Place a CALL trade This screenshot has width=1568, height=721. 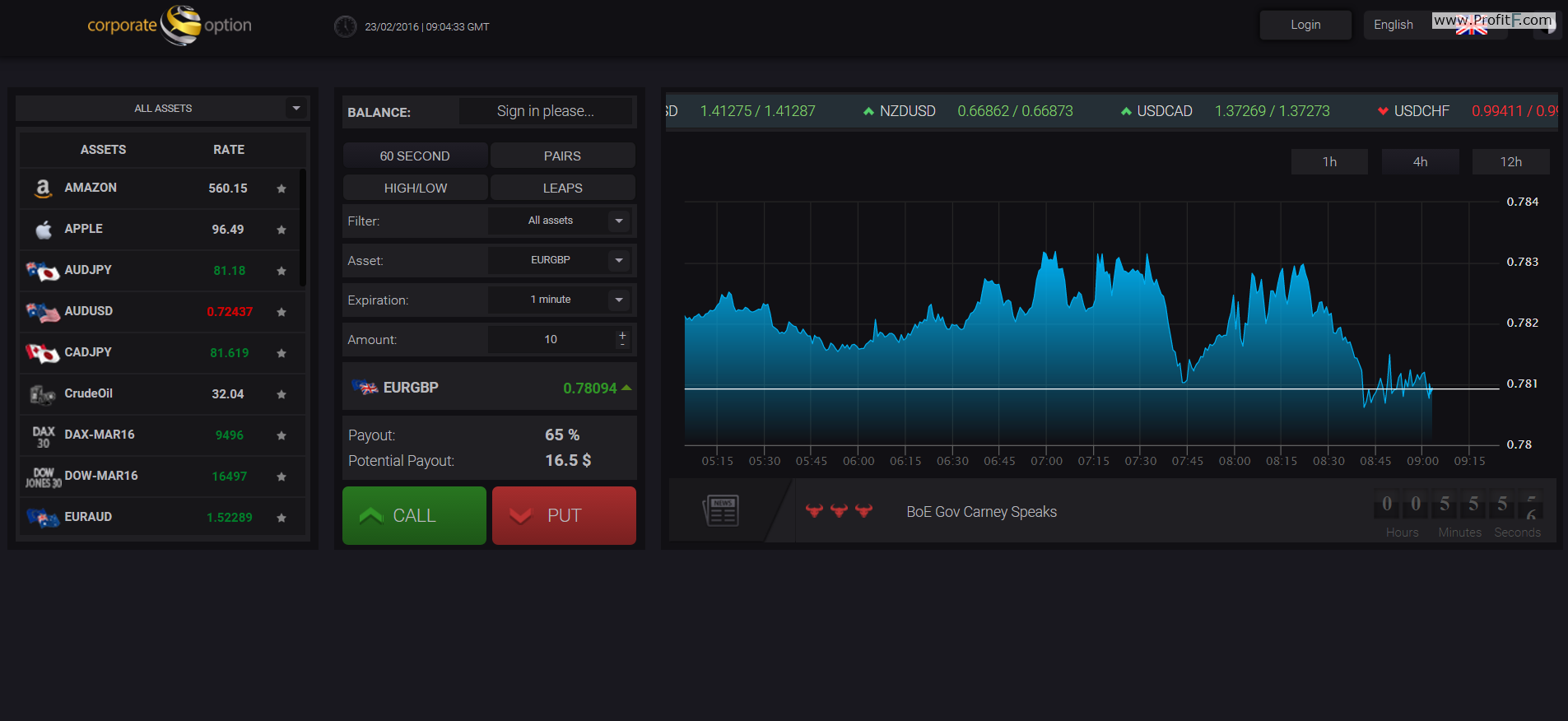tap(414, 515)
